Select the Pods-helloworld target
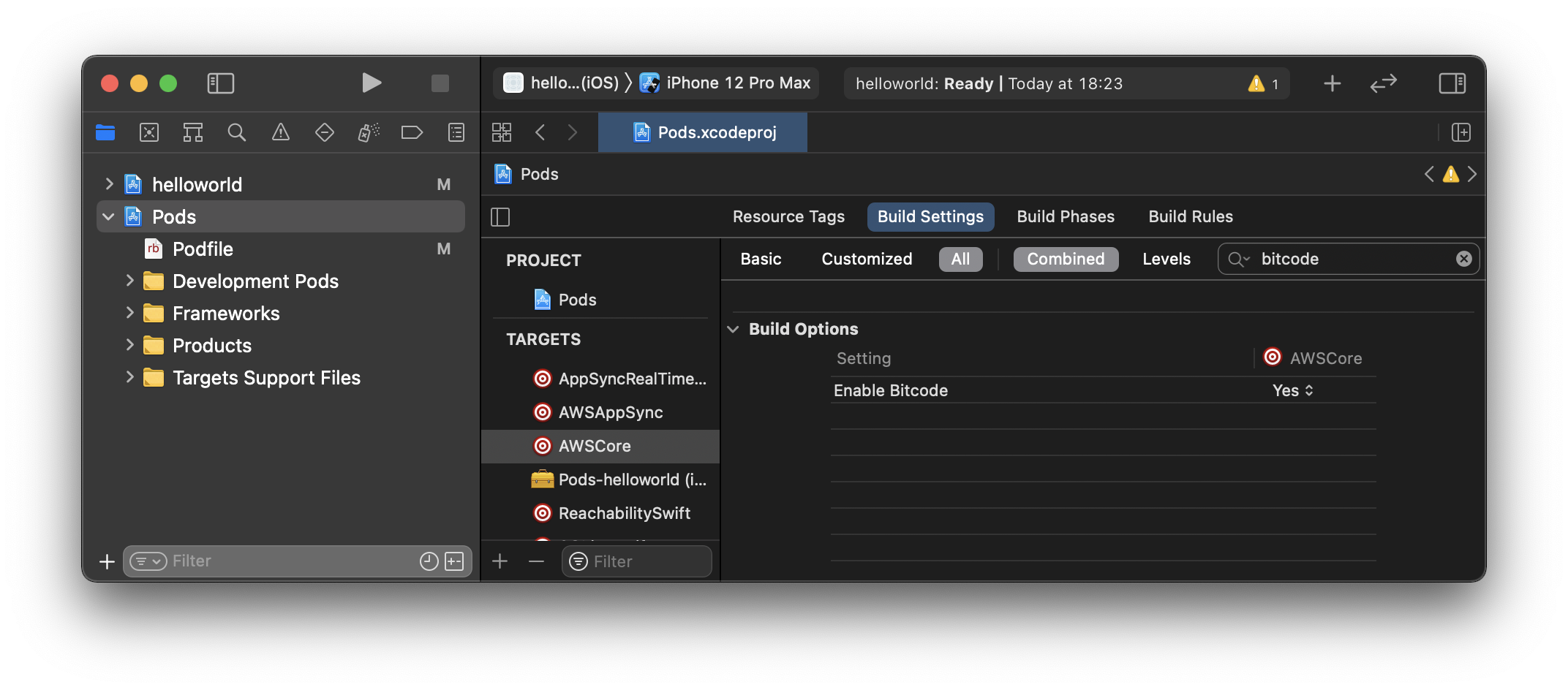Viewport: 1568px width, 690px height. click(600, 479)
